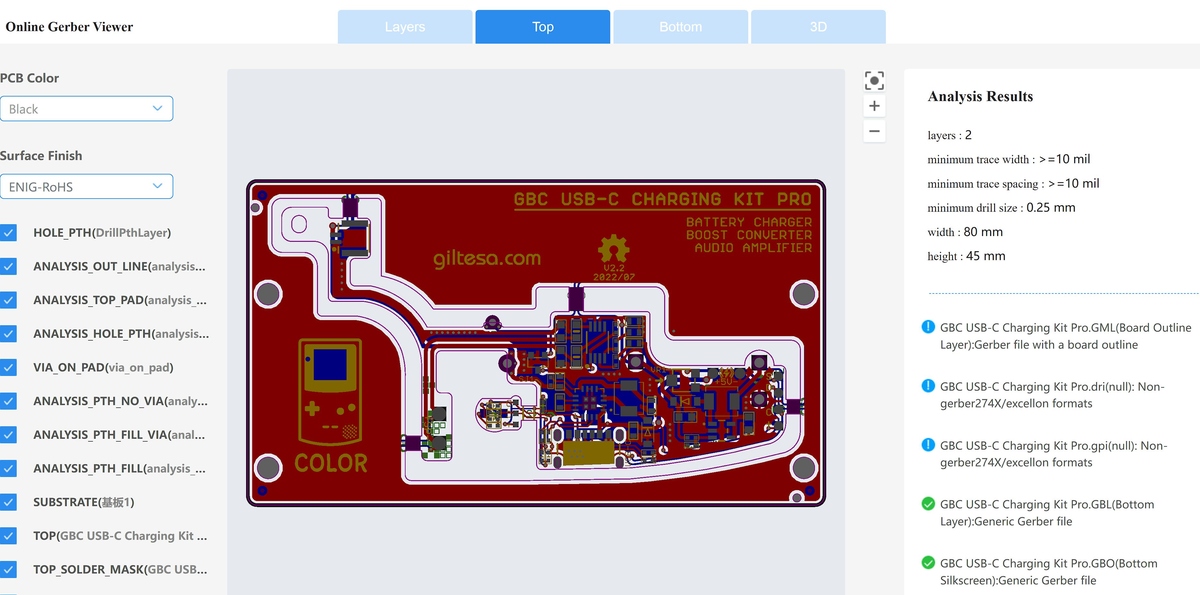This screenshot has height=595, width=1200.
Task: Click the fit-to-view icon above zoom controls
Action: pos(874,80)
